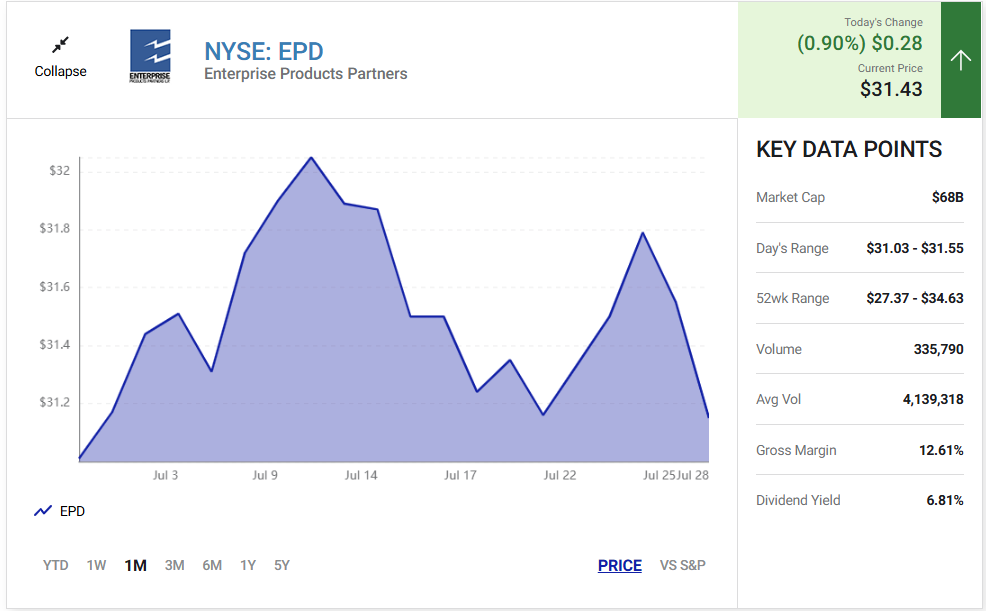Viewport: 986px width, 611px height.
Task: Switch chart range to 6M
Action: [212, 565]
